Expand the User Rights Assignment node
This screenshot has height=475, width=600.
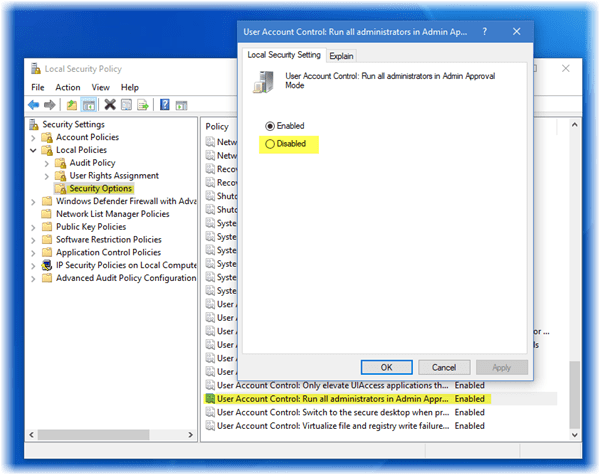(x=47, y=176)
